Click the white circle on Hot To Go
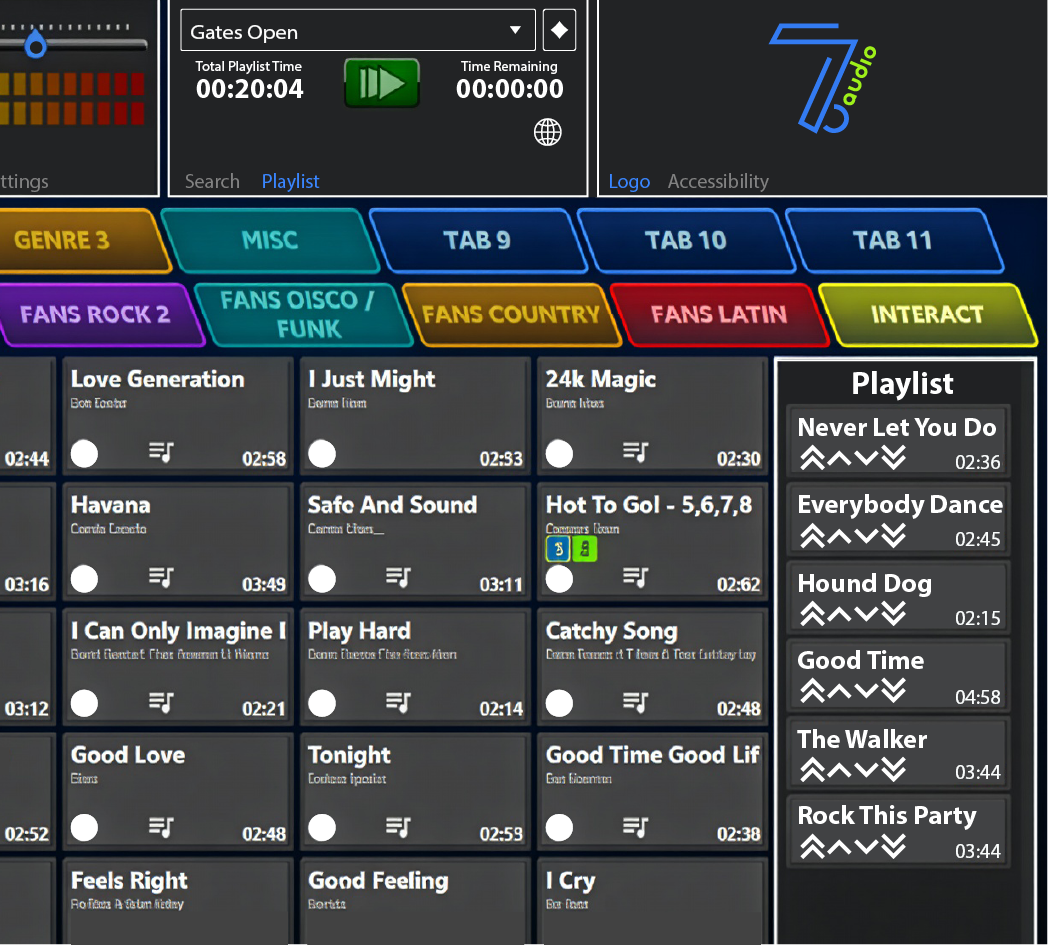This screenshot has height=945, width=1048. coord(559,579)
